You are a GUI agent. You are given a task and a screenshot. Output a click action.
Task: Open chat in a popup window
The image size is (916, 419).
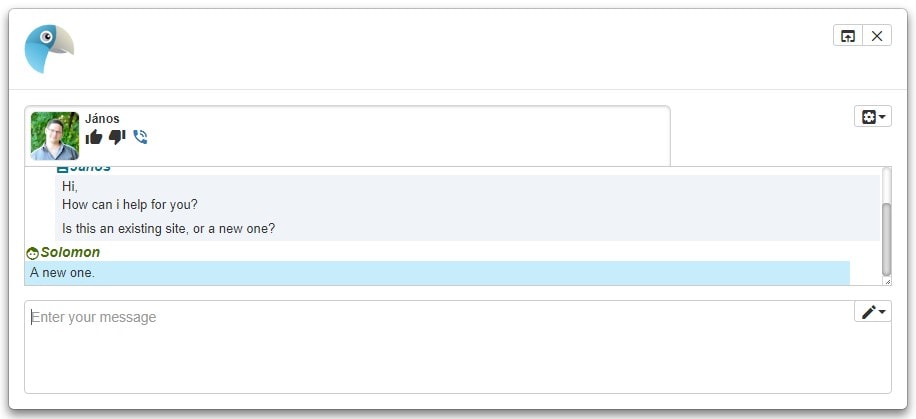coord(848,36)
